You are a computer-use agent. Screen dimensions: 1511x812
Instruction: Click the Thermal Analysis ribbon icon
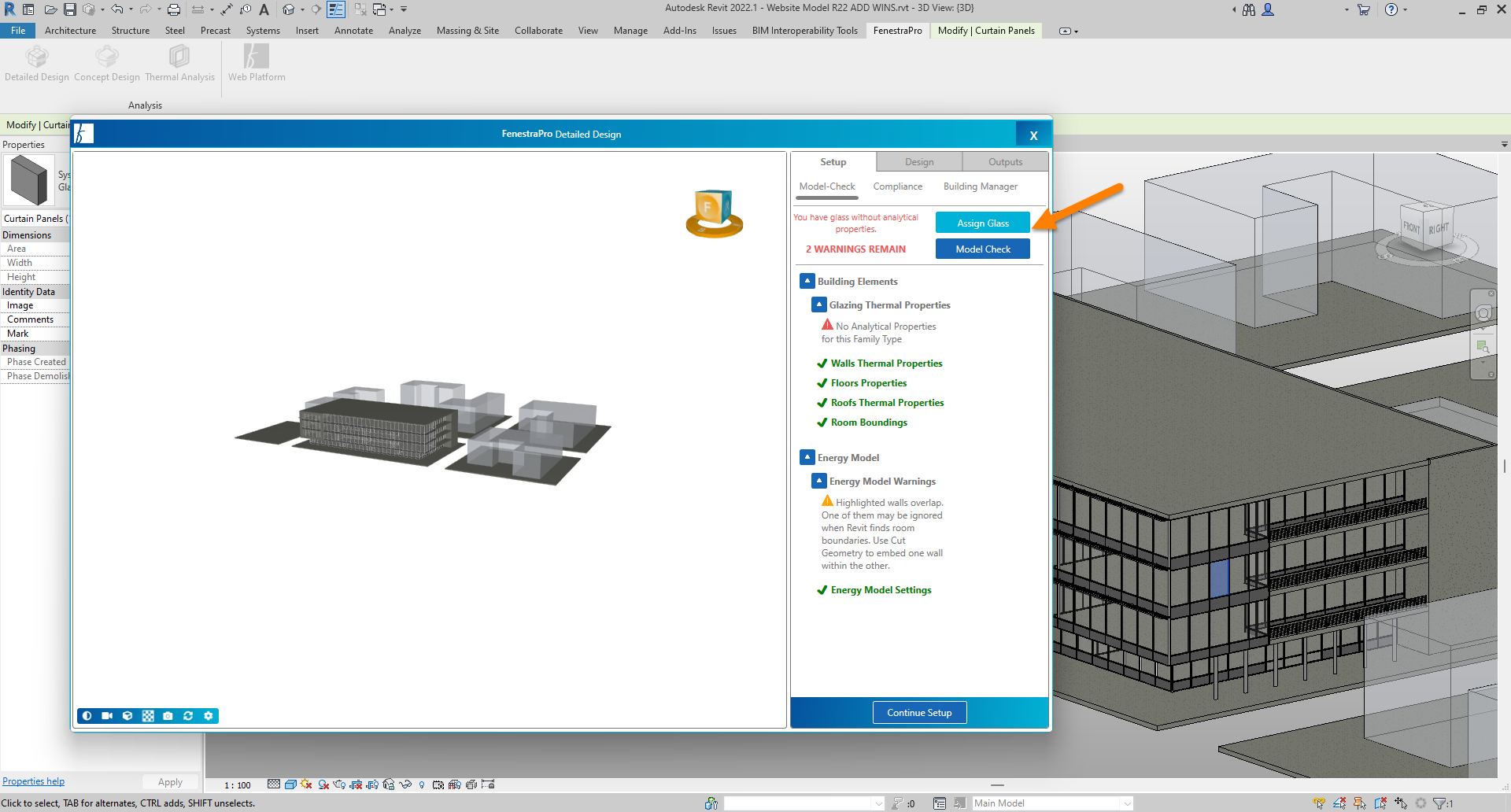click(x=179, y=63)
